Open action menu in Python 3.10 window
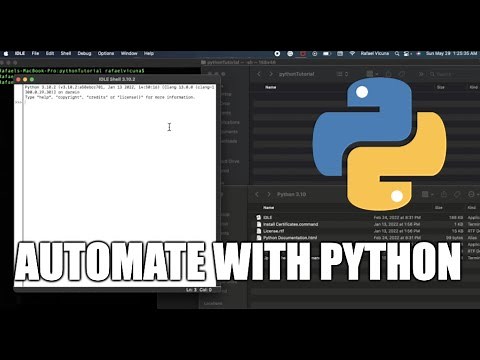 (x=473, y=194)
